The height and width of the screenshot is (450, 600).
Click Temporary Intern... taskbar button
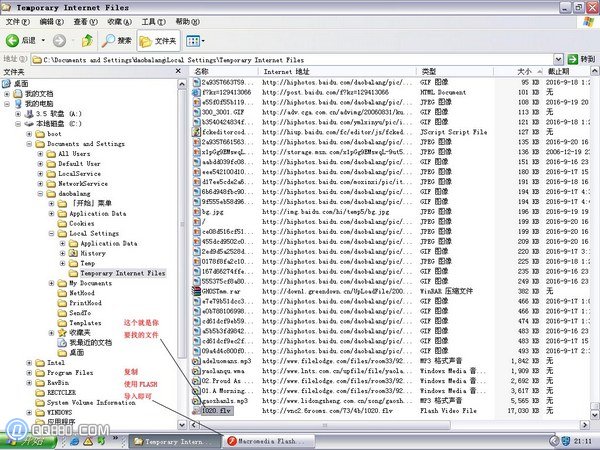click(175, 442)
